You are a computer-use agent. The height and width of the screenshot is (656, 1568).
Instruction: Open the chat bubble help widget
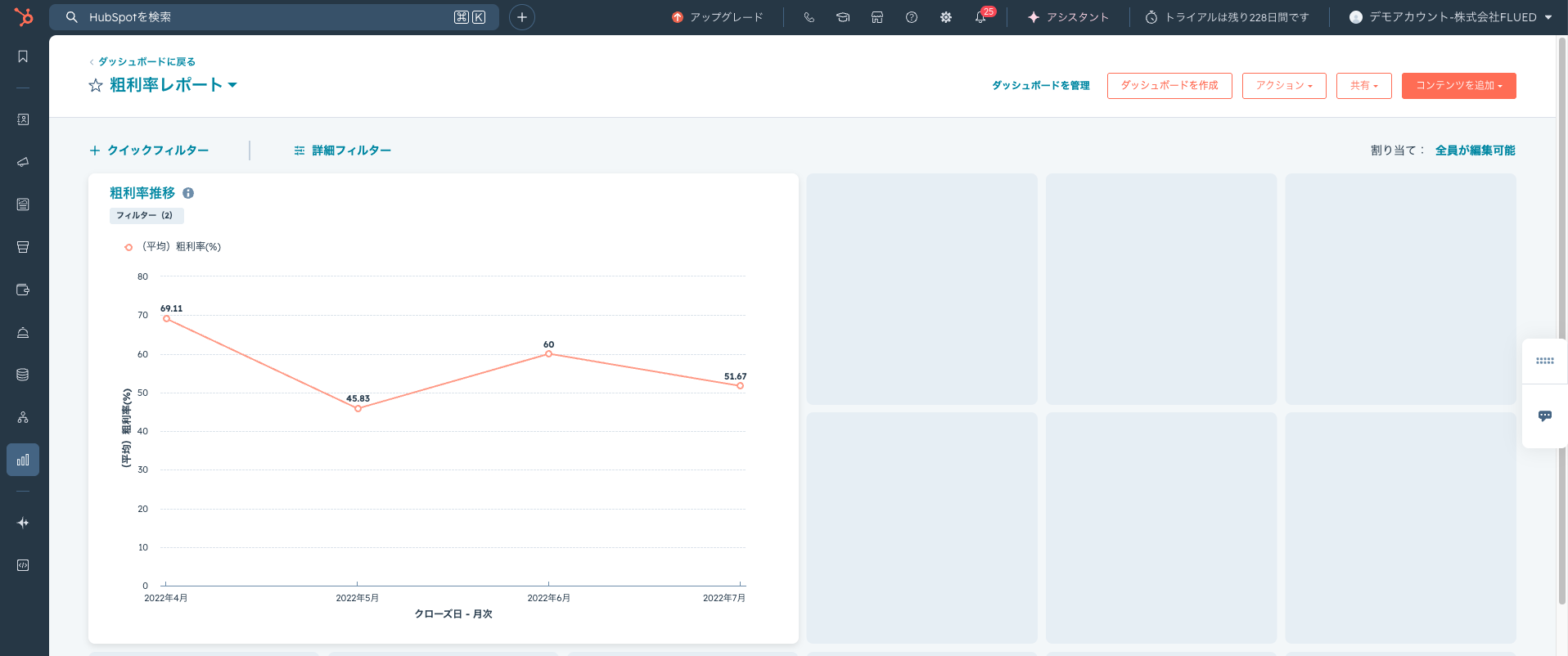1544,416
